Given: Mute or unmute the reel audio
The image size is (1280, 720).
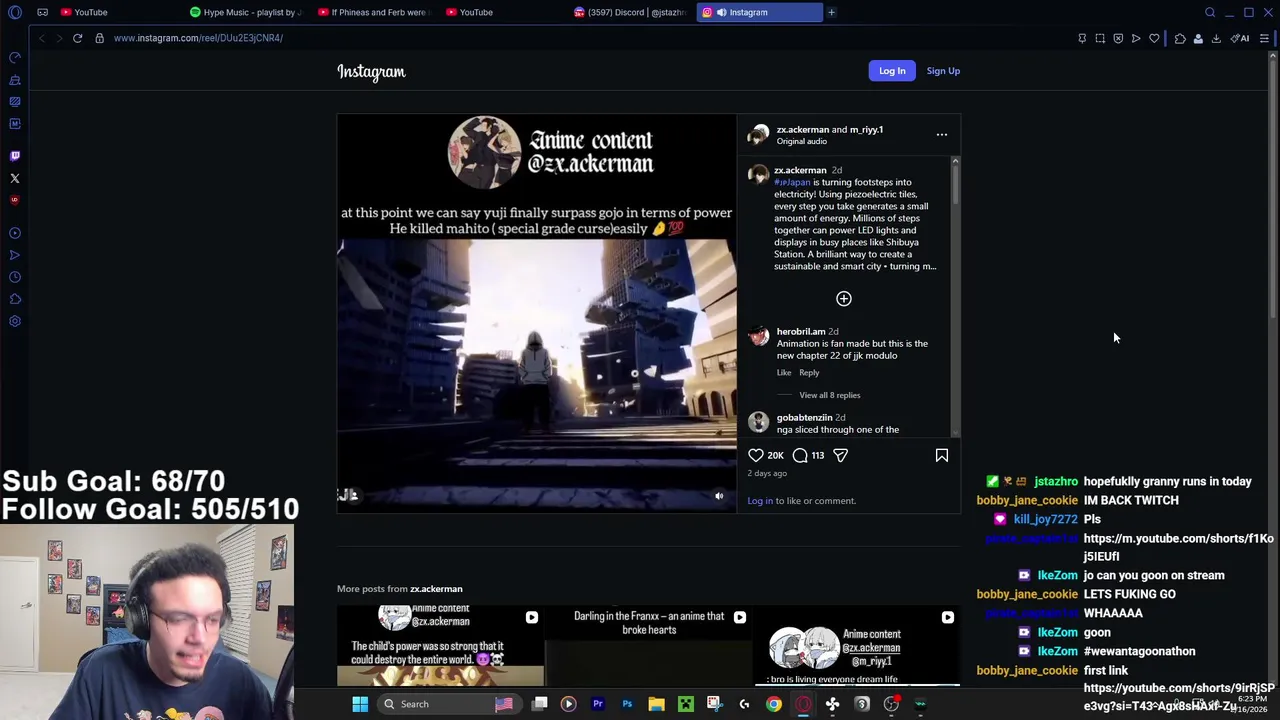Looking at the screenshot, I should pyautogui.click(x=719, y=496).
